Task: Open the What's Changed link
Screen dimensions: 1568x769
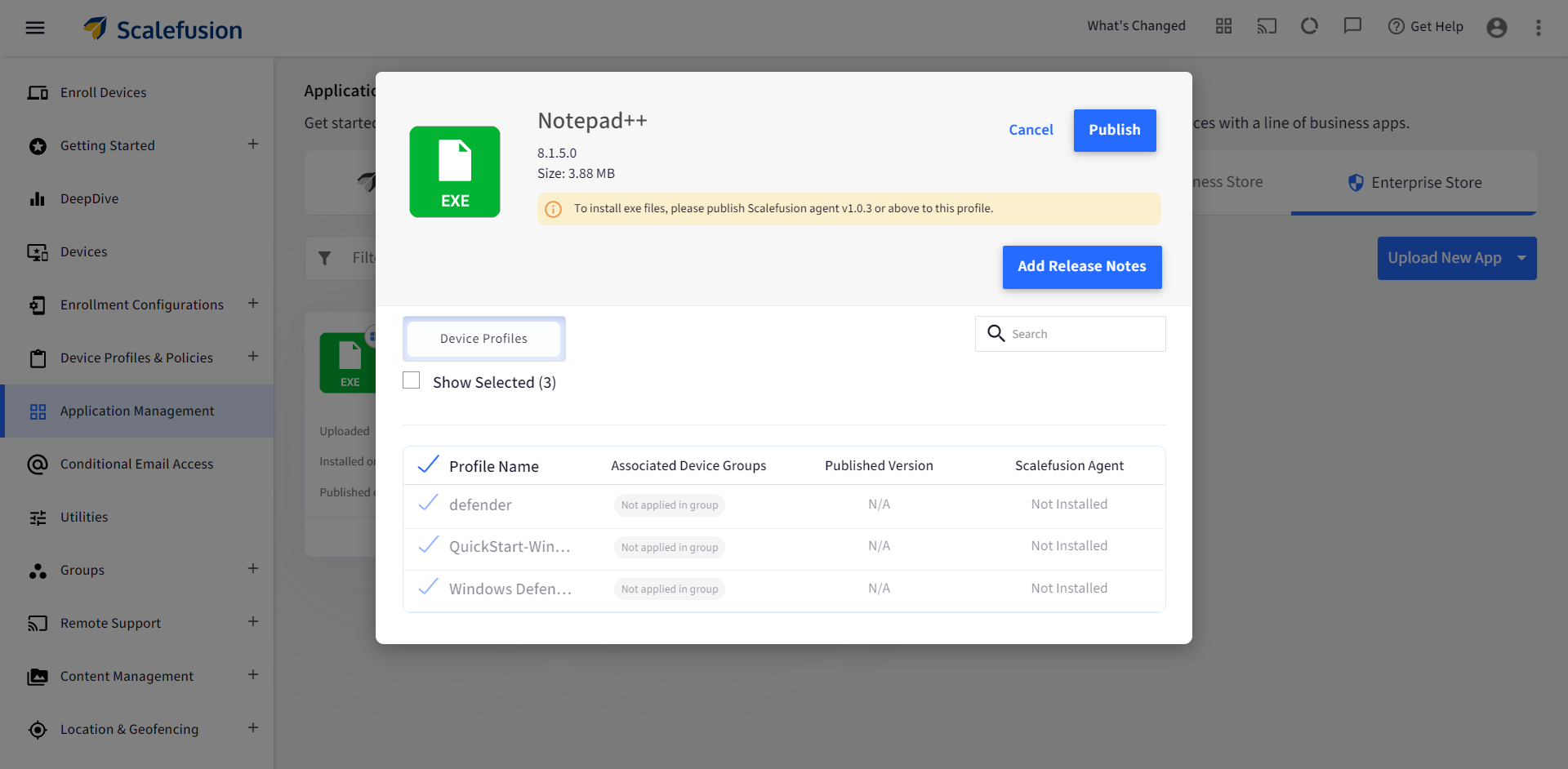Action: tap(1136, 26)
